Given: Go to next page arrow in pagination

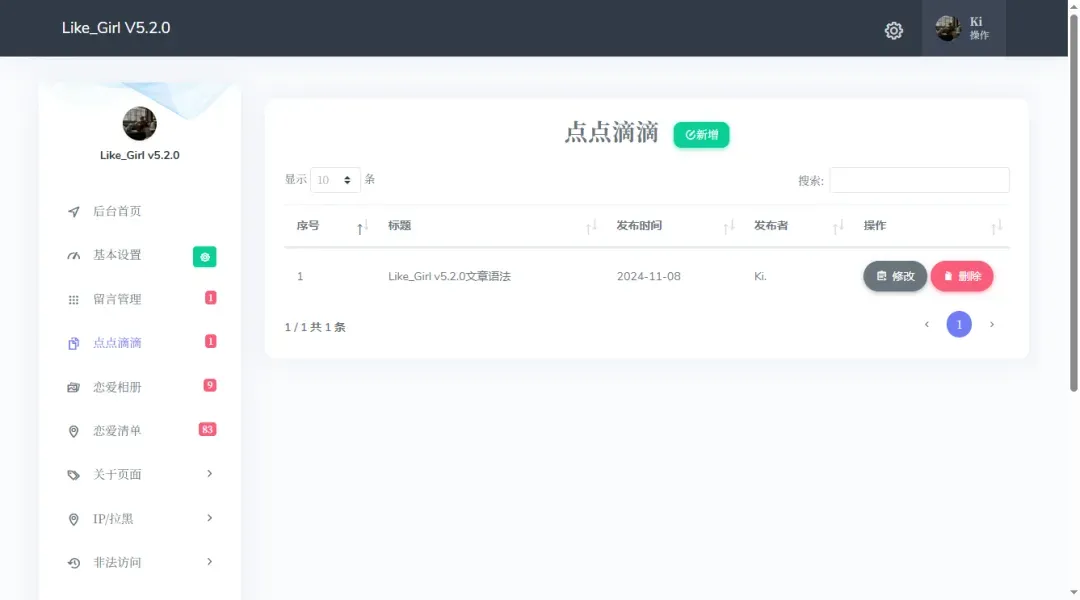Looking at the screenshot, I should pyautogui.click(x=992, y=324).
